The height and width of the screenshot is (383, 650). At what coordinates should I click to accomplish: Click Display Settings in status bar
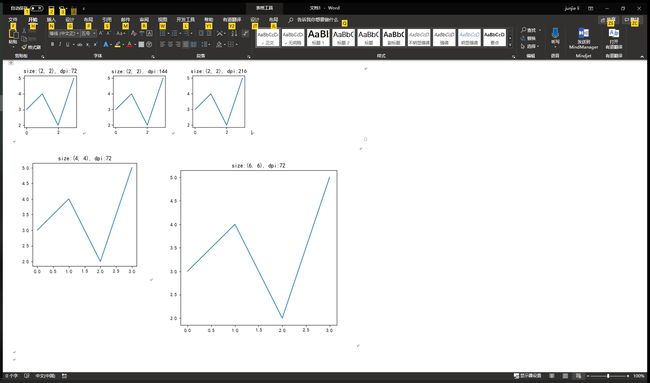pyautogui.click(x=527, y=376)
